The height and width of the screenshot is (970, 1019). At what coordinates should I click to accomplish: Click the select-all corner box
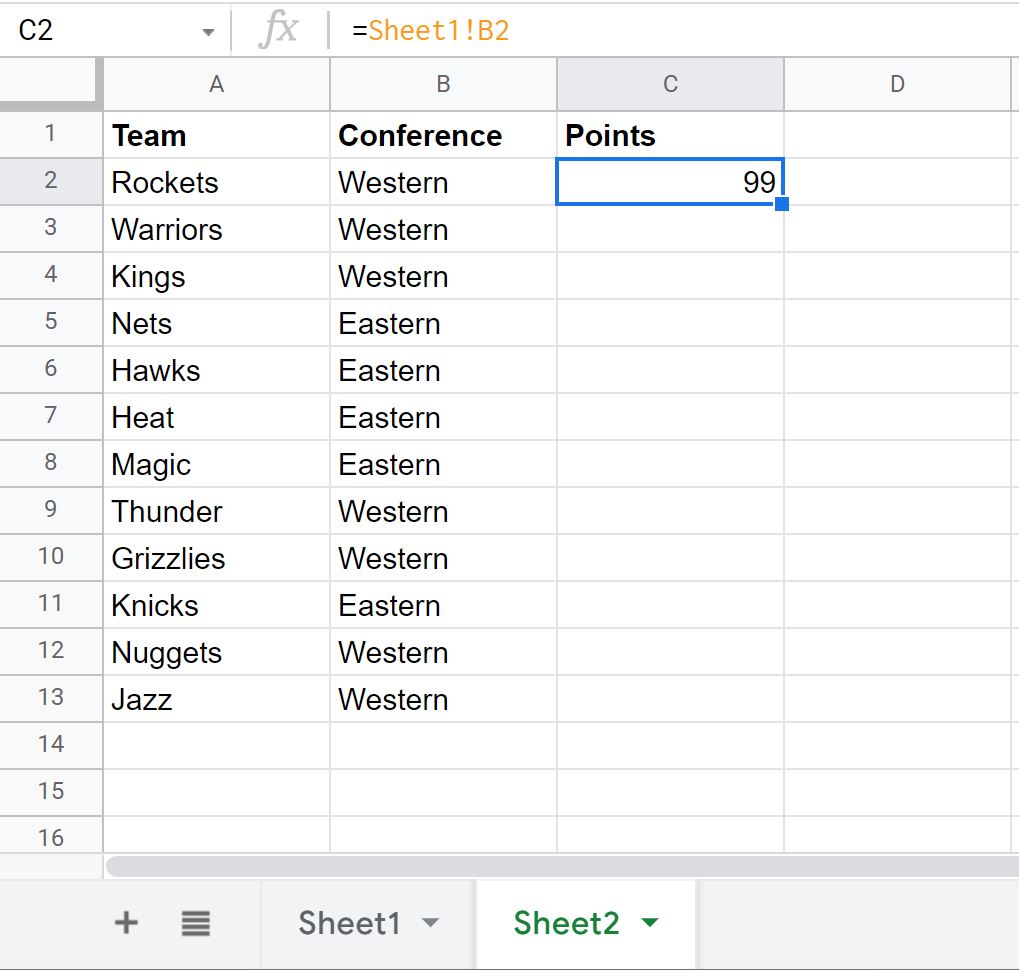tap(51, 82)
